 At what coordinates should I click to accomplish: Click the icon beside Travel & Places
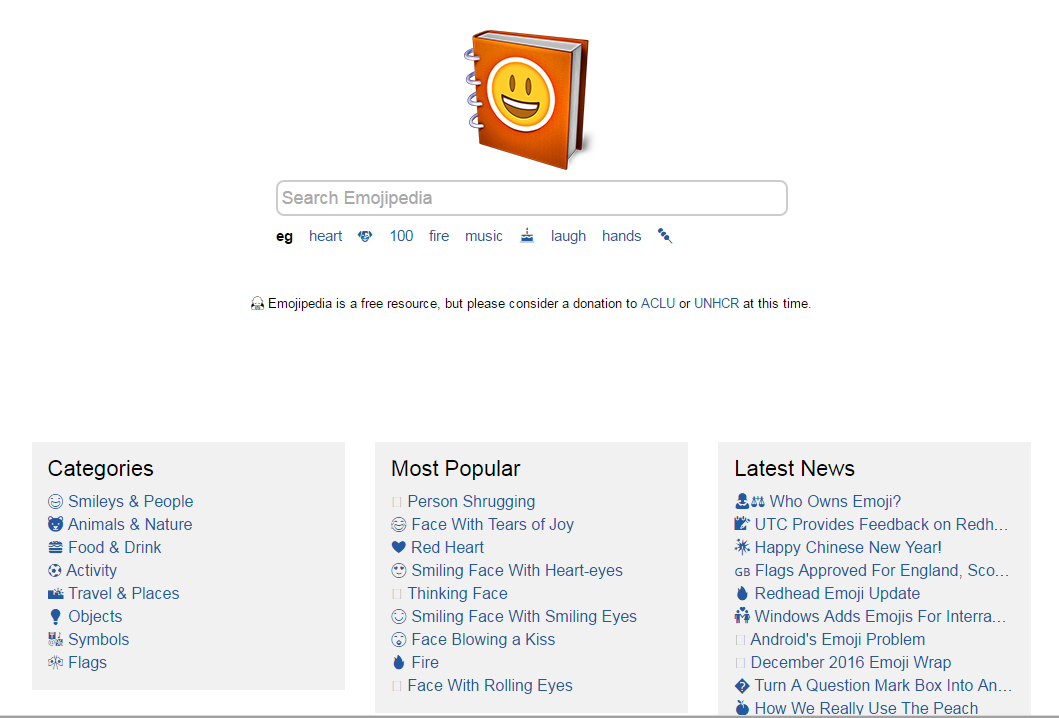coord(55,594)
